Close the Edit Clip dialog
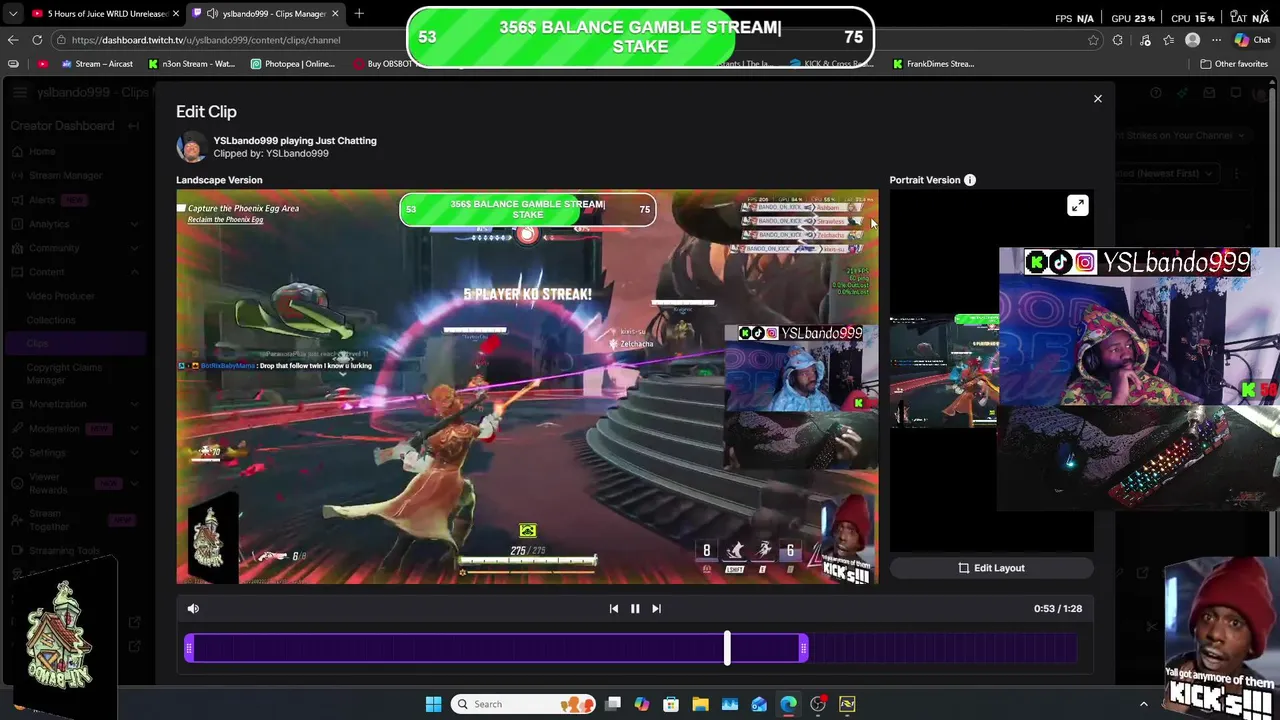This screenshot has width=1280, height=720. click(1097, 99)
